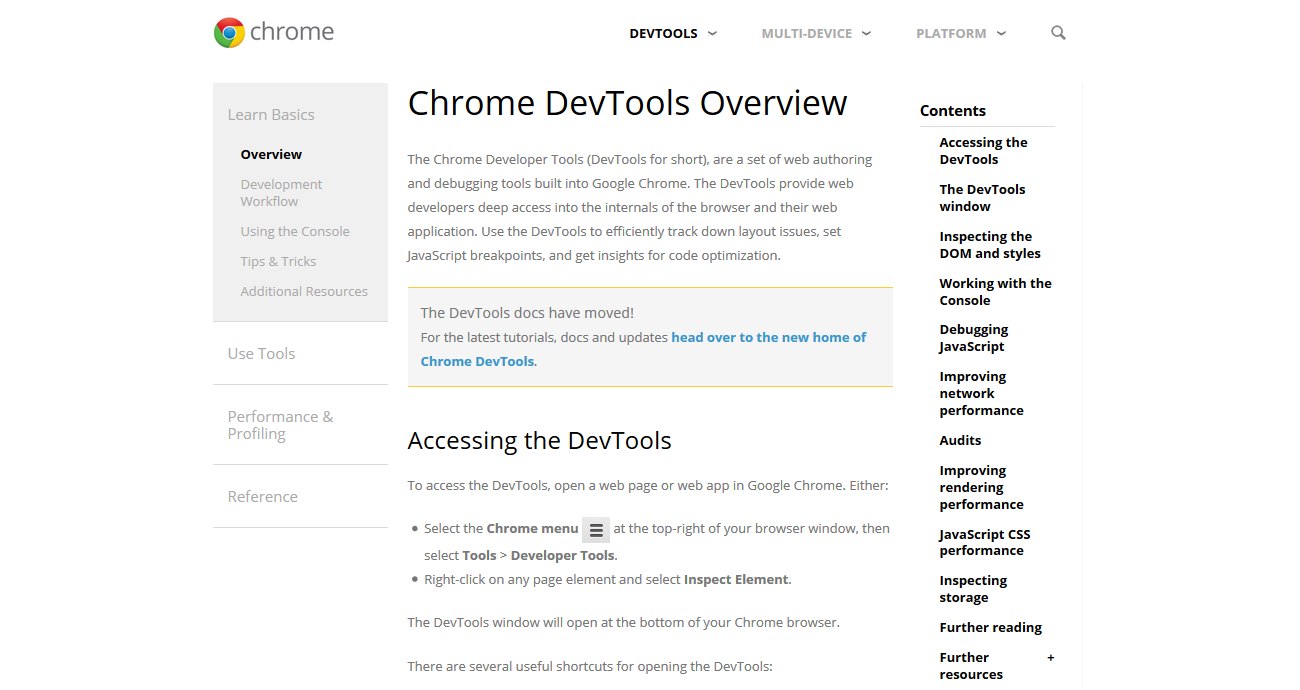The image size is (1300, 690).
Task: Click the bold 'Inspect Element' text
Action: (x=736, y=579)
